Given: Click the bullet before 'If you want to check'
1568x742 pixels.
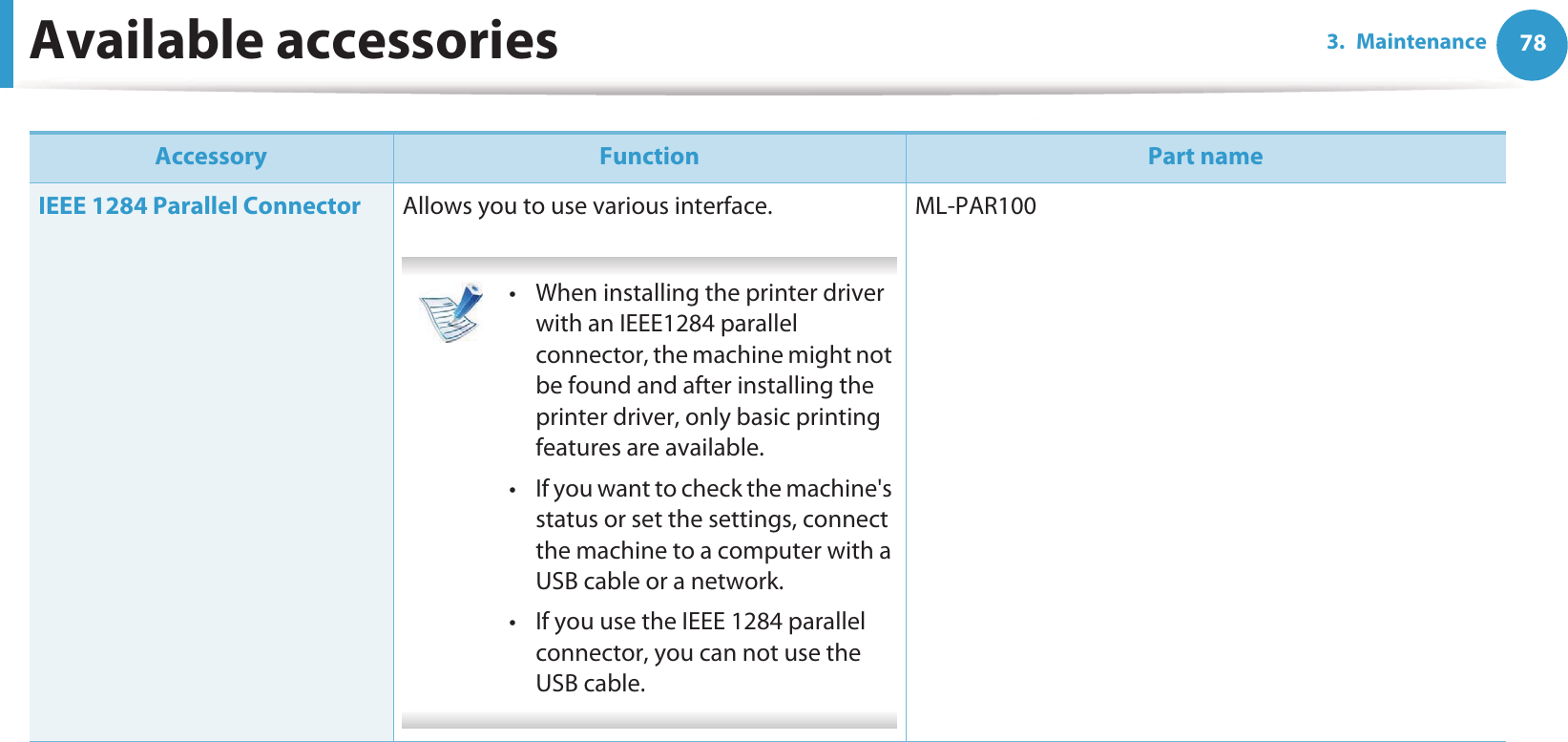Looking at the screenshot, I should 512,490.
